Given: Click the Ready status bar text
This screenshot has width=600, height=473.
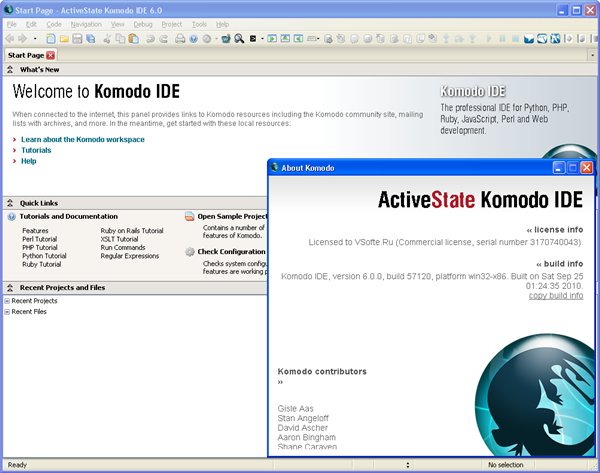Looking at the screenshot, I should click(17, 465).
